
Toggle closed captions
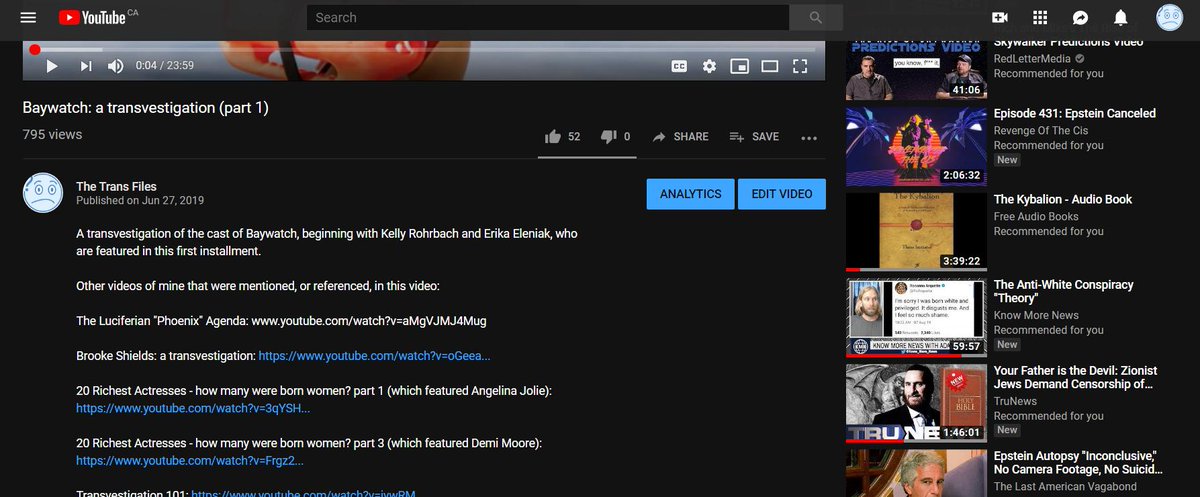[x=679, y=66]
